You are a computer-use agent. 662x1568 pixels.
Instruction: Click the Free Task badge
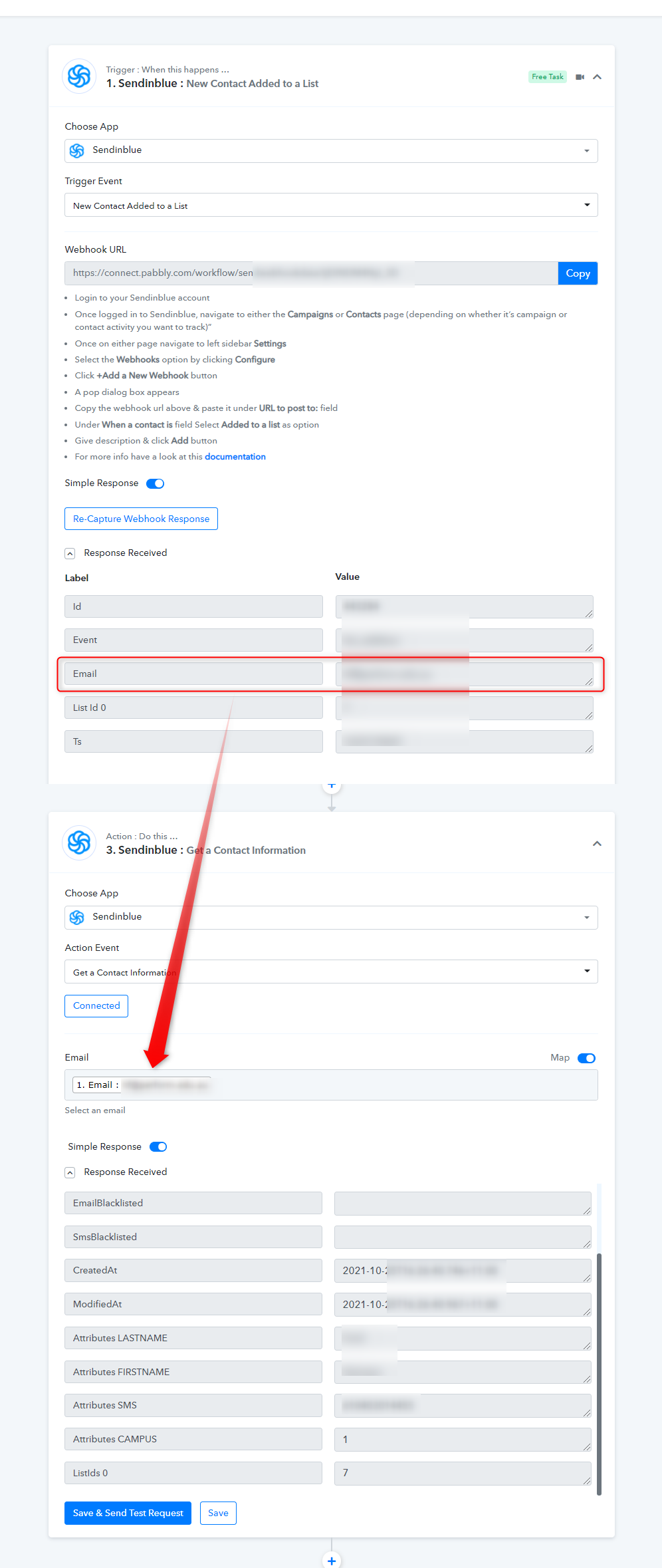pyautogui.click(x=548, y=77)
